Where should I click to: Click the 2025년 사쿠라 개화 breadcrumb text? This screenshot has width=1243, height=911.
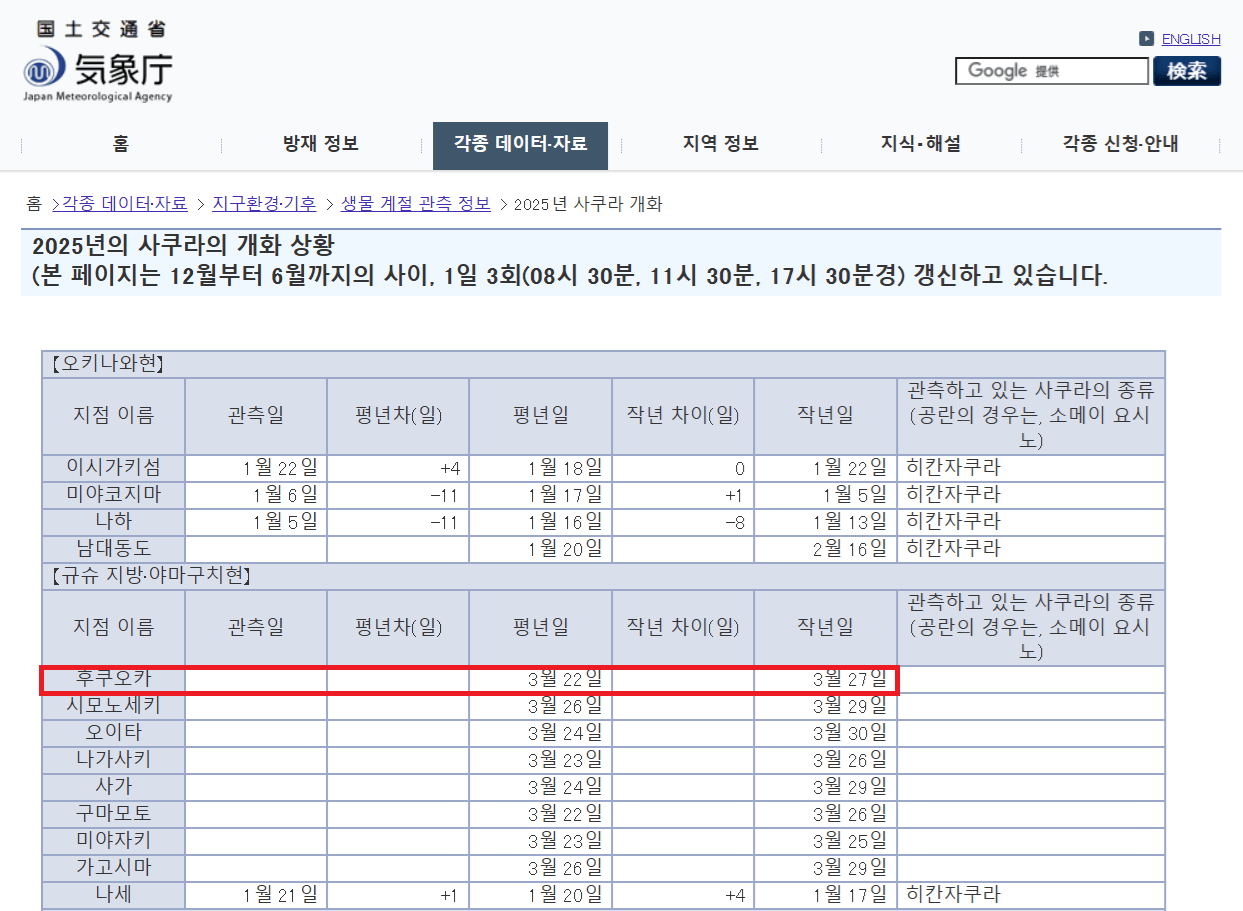588,204
